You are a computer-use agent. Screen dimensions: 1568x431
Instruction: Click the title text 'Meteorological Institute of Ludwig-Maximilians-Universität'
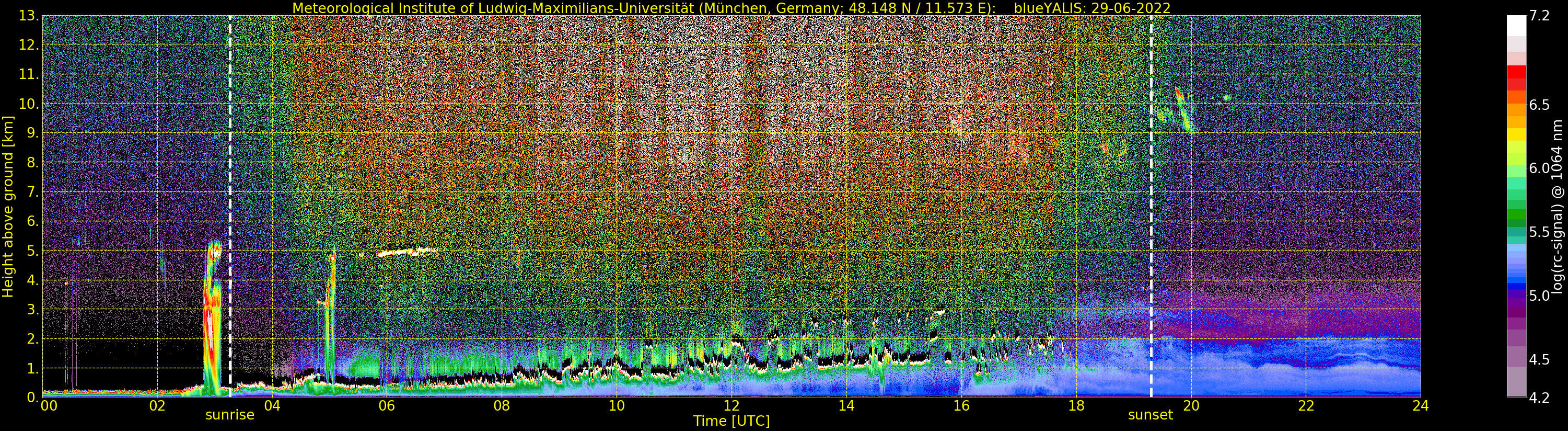point(493,8)
